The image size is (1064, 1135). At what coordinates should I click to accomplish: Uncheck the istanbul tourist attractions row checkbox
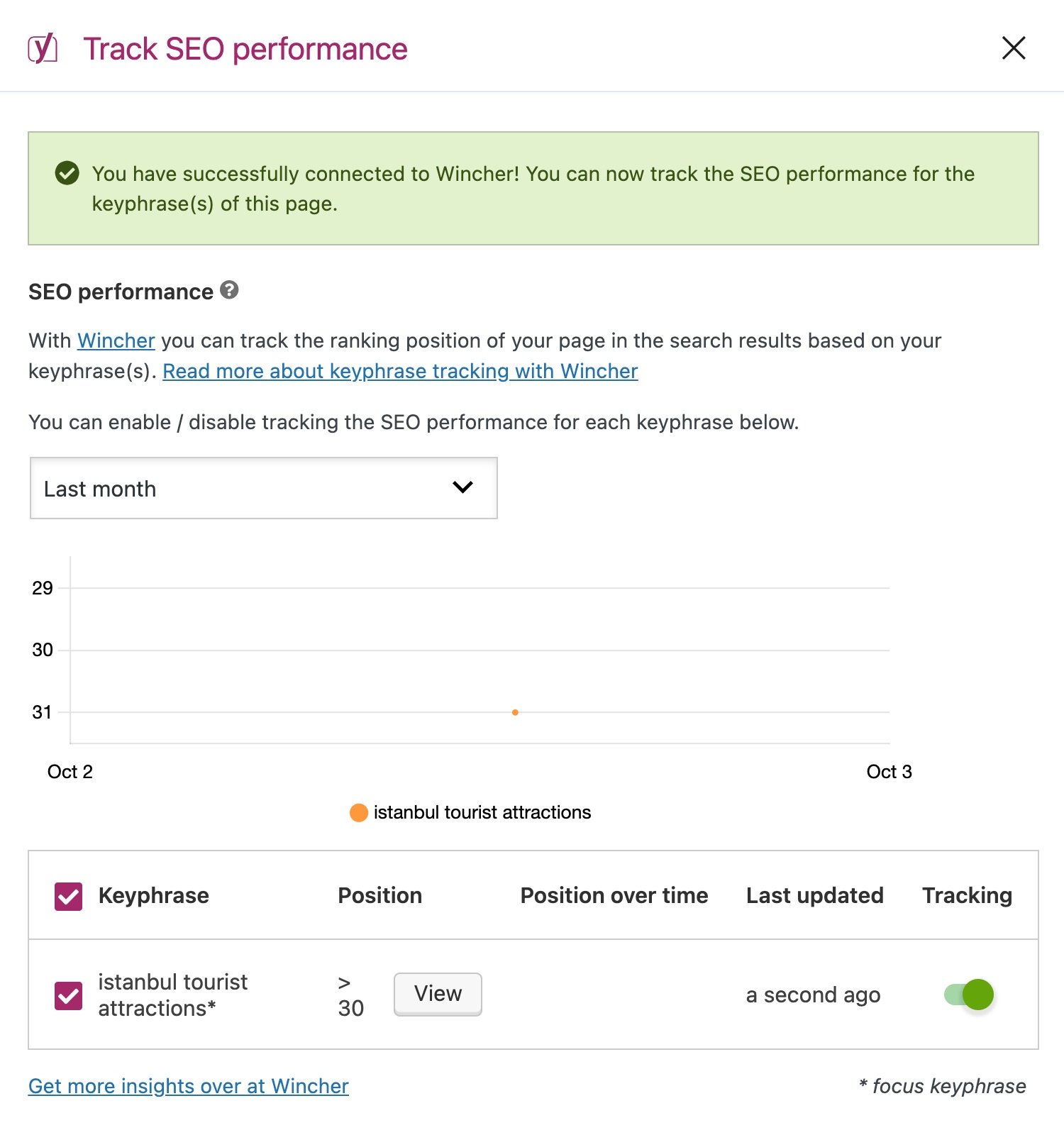pos(69,996)
